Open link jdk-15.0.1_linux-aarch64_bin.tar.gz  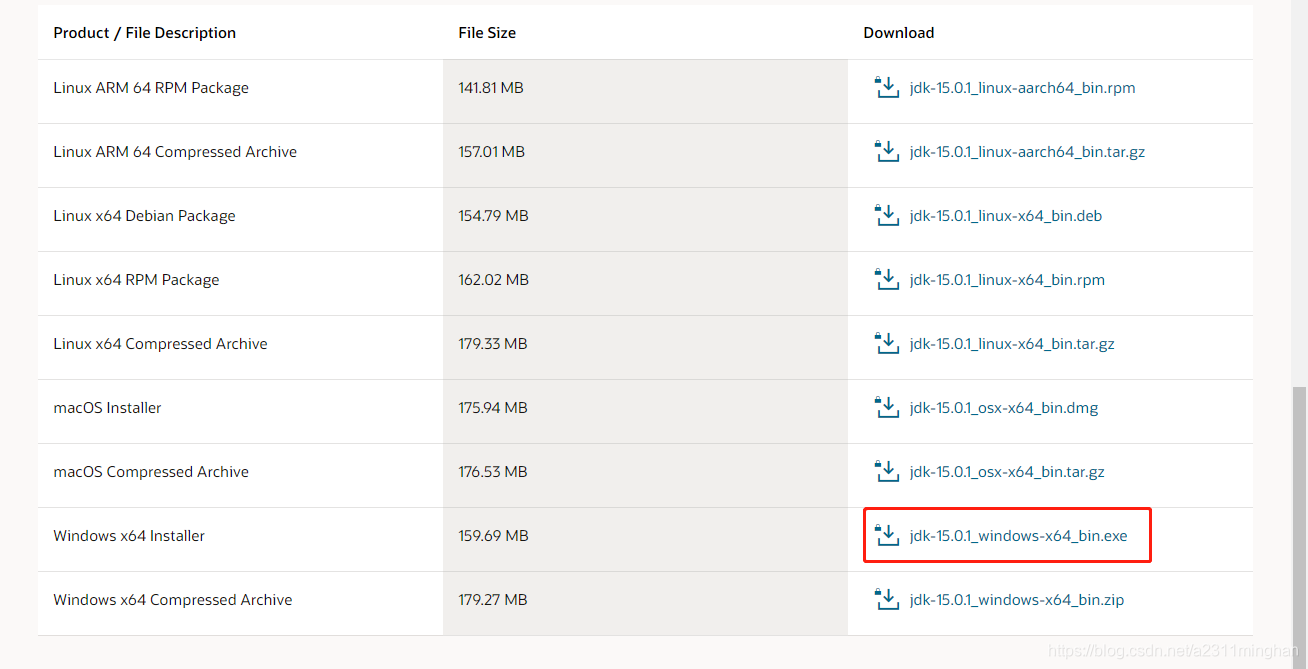(1027, 152)
